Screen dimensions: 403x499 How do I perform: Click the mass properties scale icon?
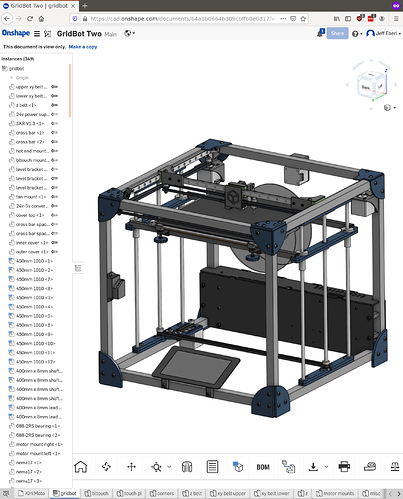coord(395,466)
